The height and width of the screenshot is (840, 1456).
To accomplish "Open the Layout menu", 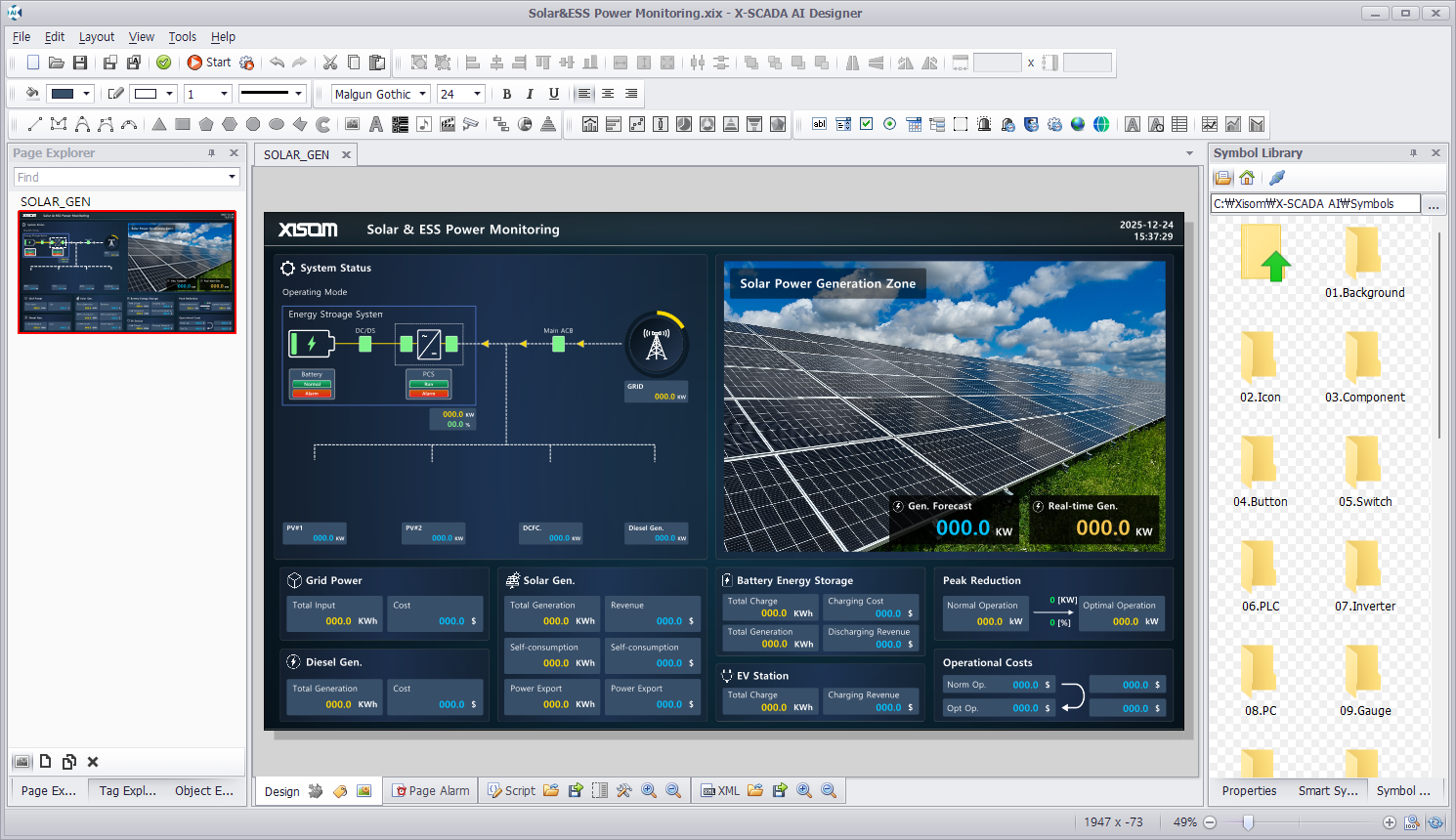I will 97,37.
